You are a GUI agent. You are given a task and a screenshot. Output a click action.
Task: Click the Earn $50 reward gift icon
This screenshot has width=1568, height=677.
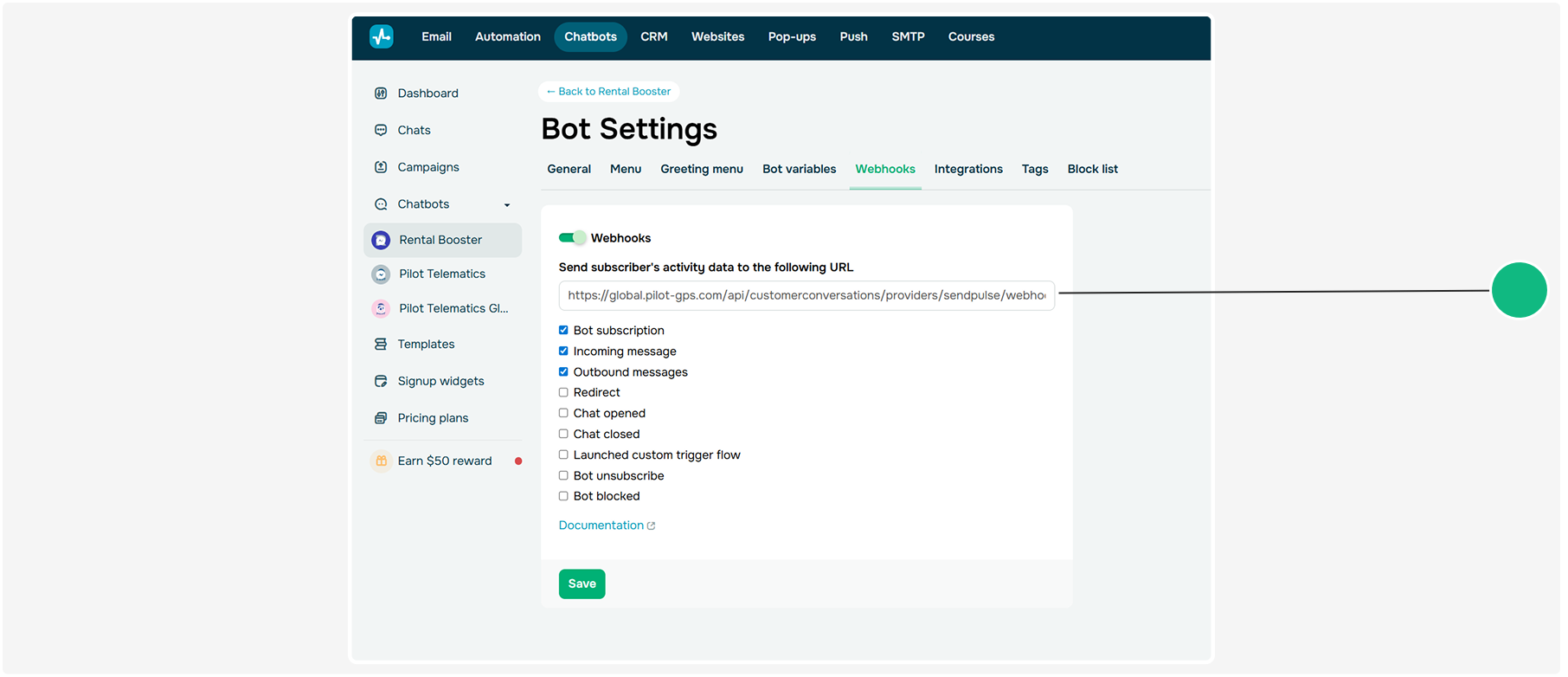pyautogui.click(x=381, y=461)
